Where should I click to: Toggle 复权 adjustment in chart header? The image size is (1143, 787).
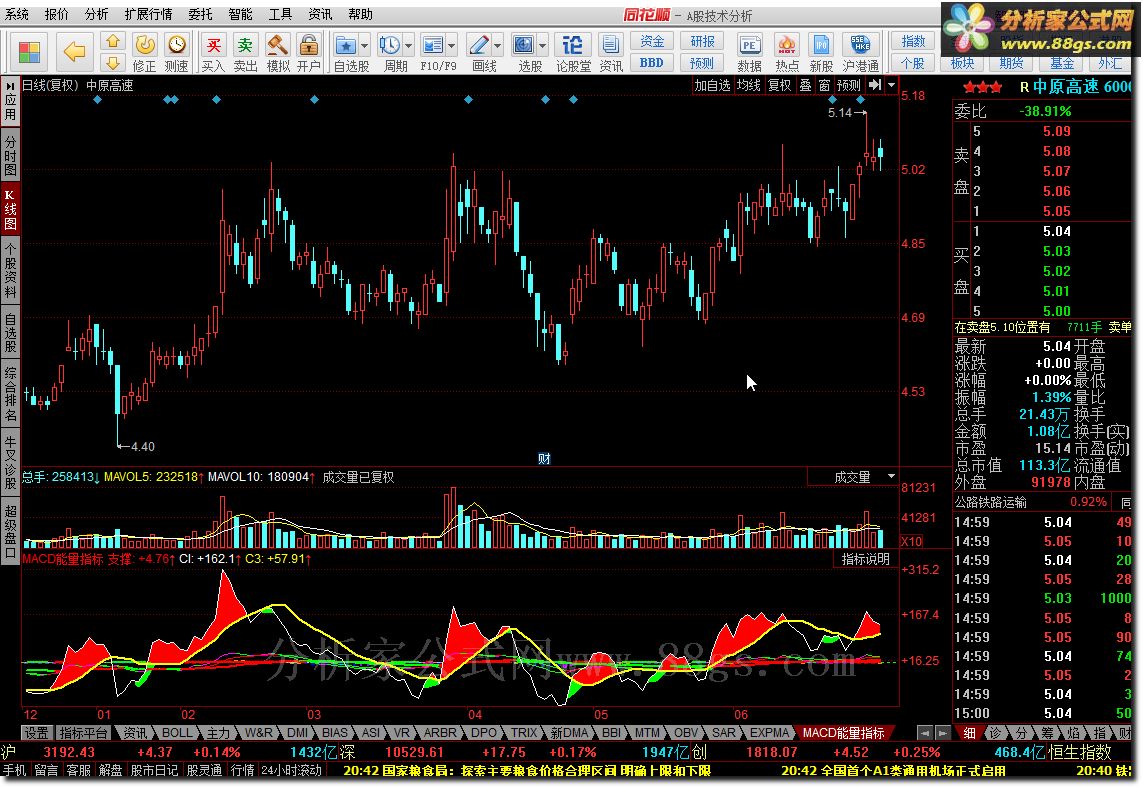coord(780,85)
